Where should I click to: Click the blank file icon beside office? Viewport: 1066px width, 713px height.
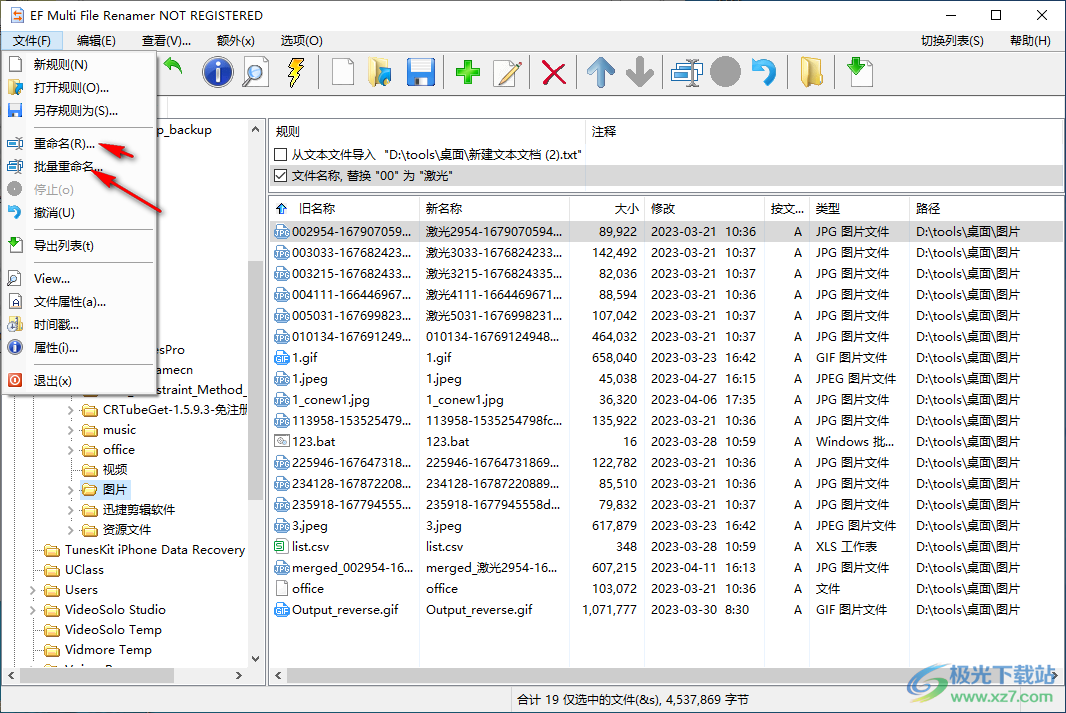click(281, 589)
